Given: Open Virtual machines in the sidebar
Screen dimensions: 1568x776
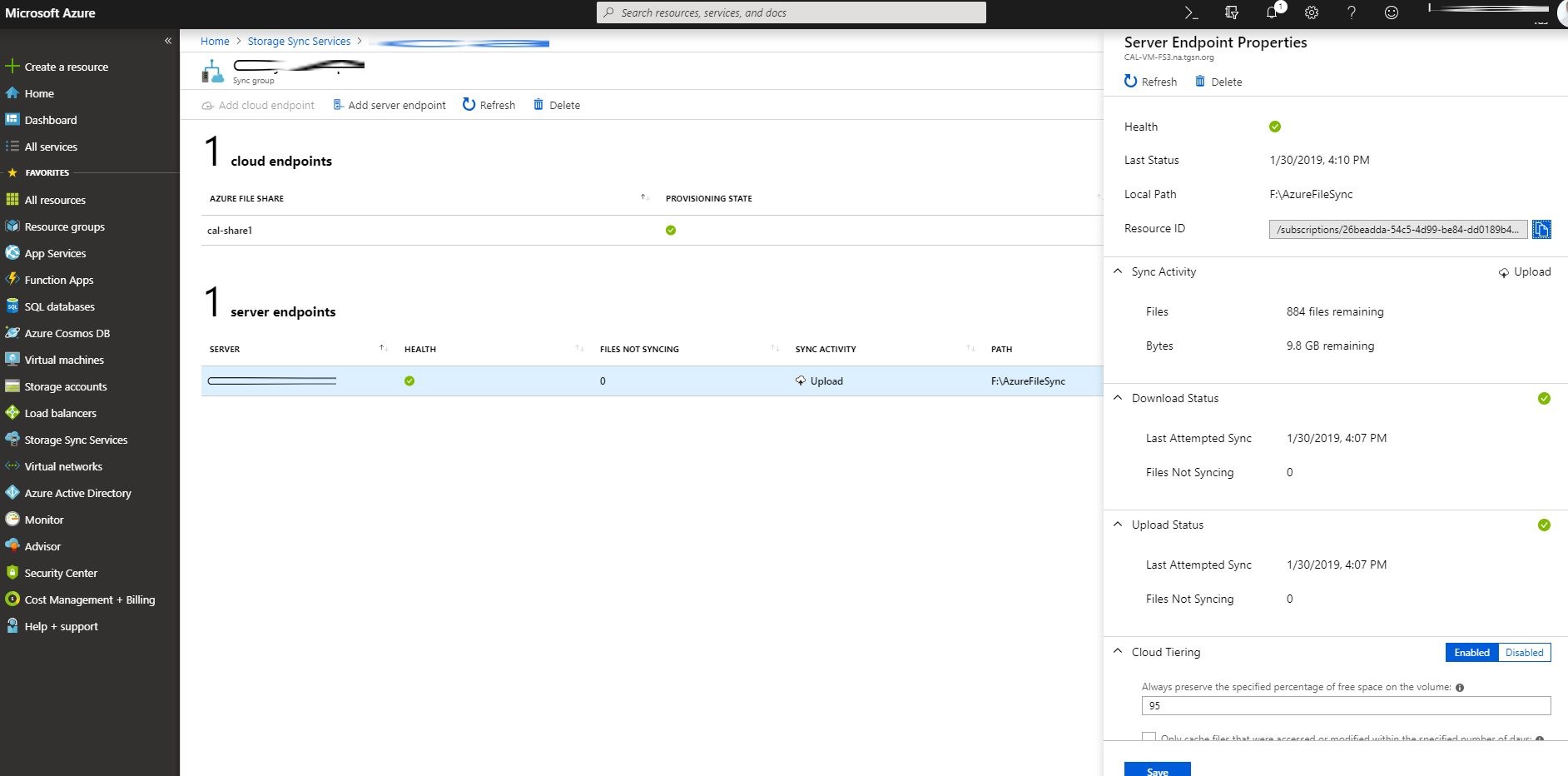Looking at the screenshot, I should 64,360.
